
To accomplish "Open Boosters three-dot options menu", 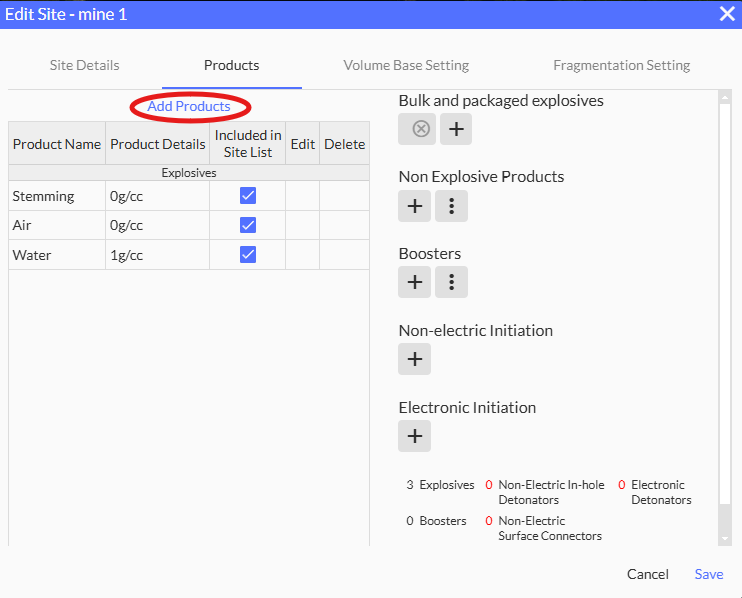I will [452, 283].
